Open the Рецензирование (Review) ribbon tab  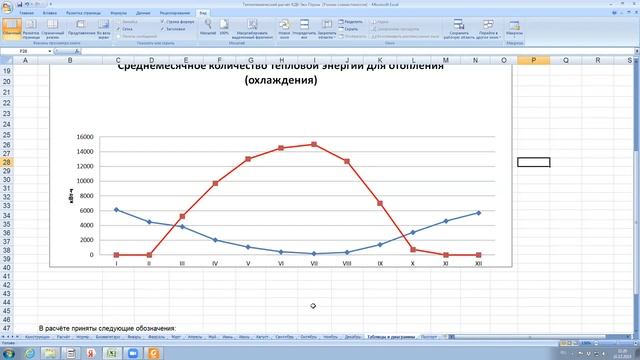[175, 13]
